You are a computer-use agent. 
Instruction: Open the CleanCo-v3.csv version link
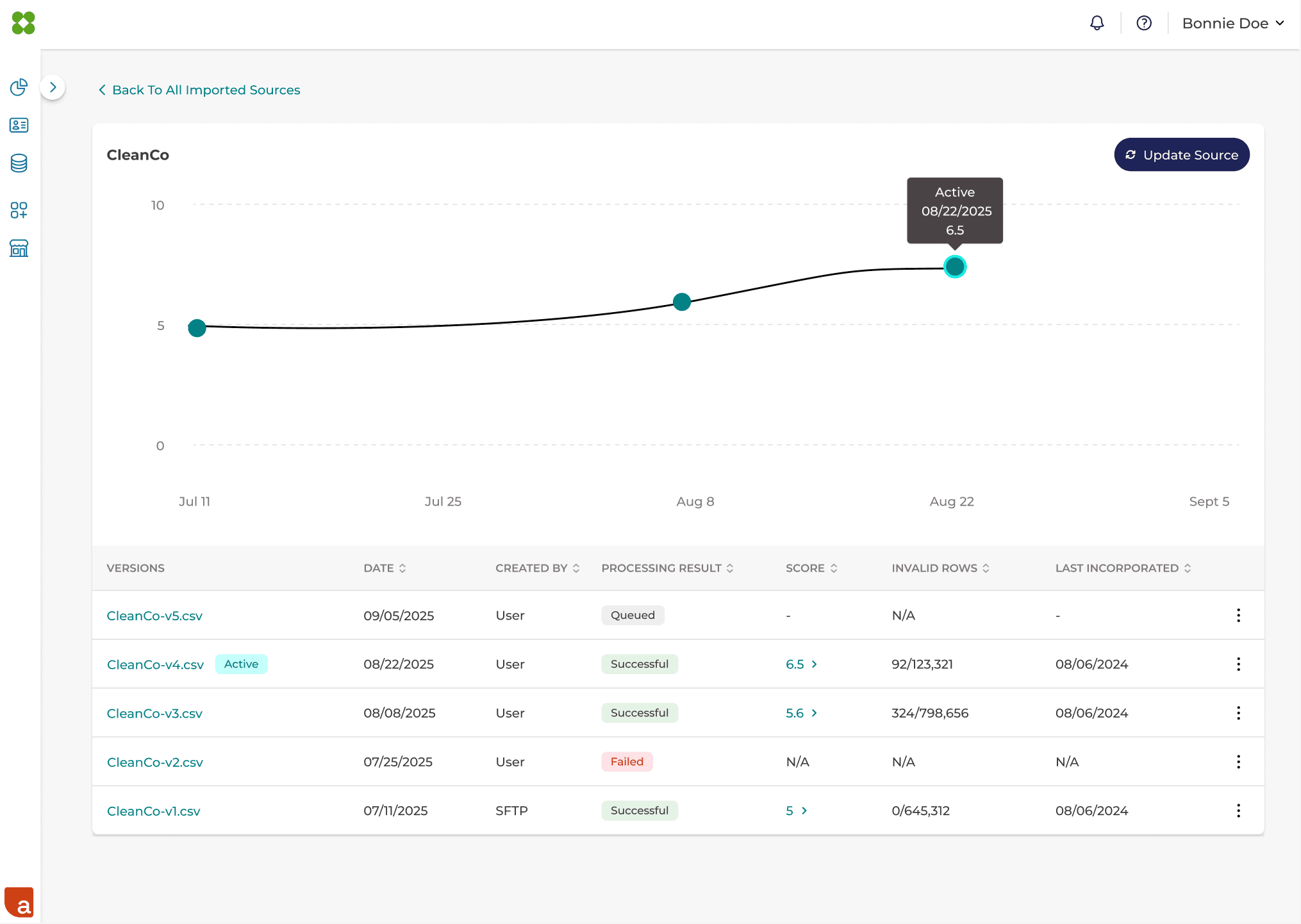pyautogui.click(x=154, y=713)
